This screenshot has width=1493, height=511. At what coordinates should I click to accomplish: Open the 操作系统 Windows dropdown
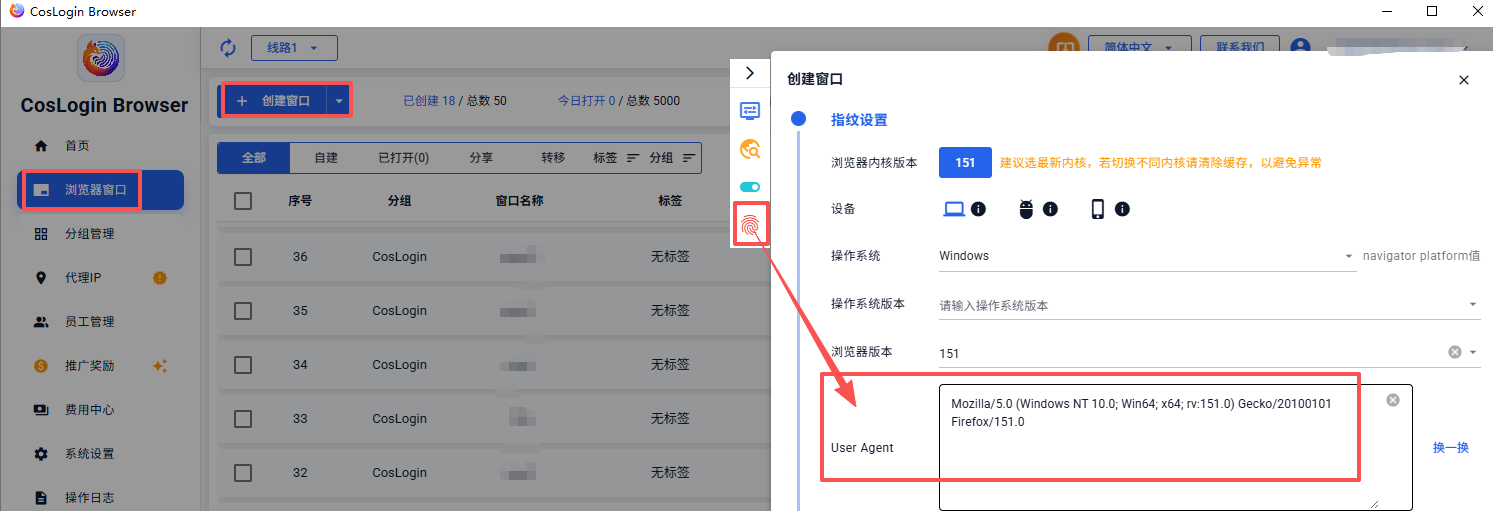tap(1147, 256)
